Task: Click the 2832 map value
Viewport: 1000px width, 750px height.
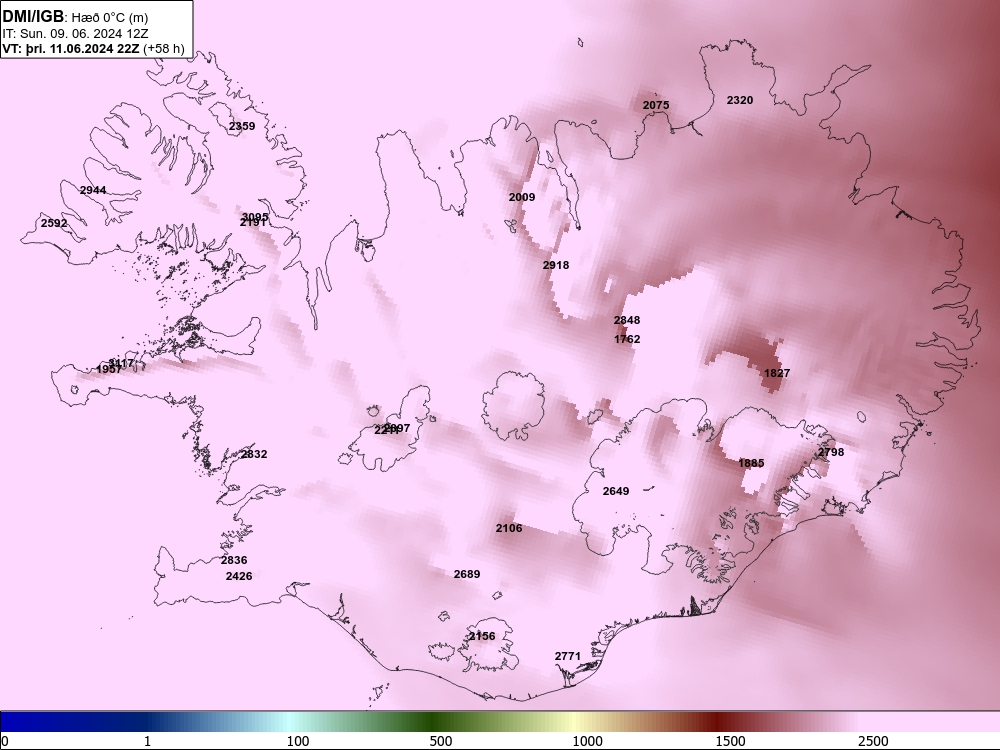Action: tap(254, 454)
